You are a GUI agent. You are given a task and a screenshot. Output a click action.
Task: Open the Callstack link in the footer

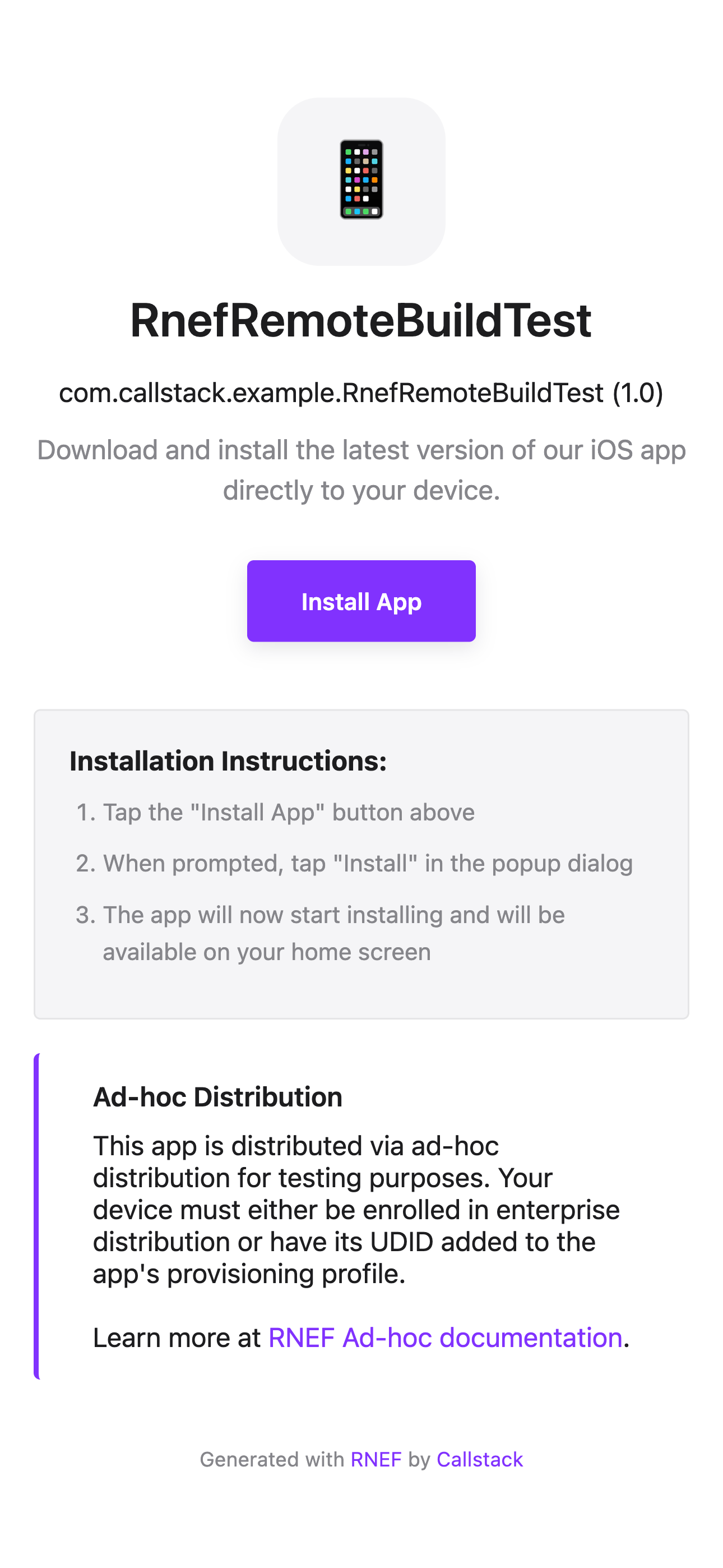(480, 1460)
